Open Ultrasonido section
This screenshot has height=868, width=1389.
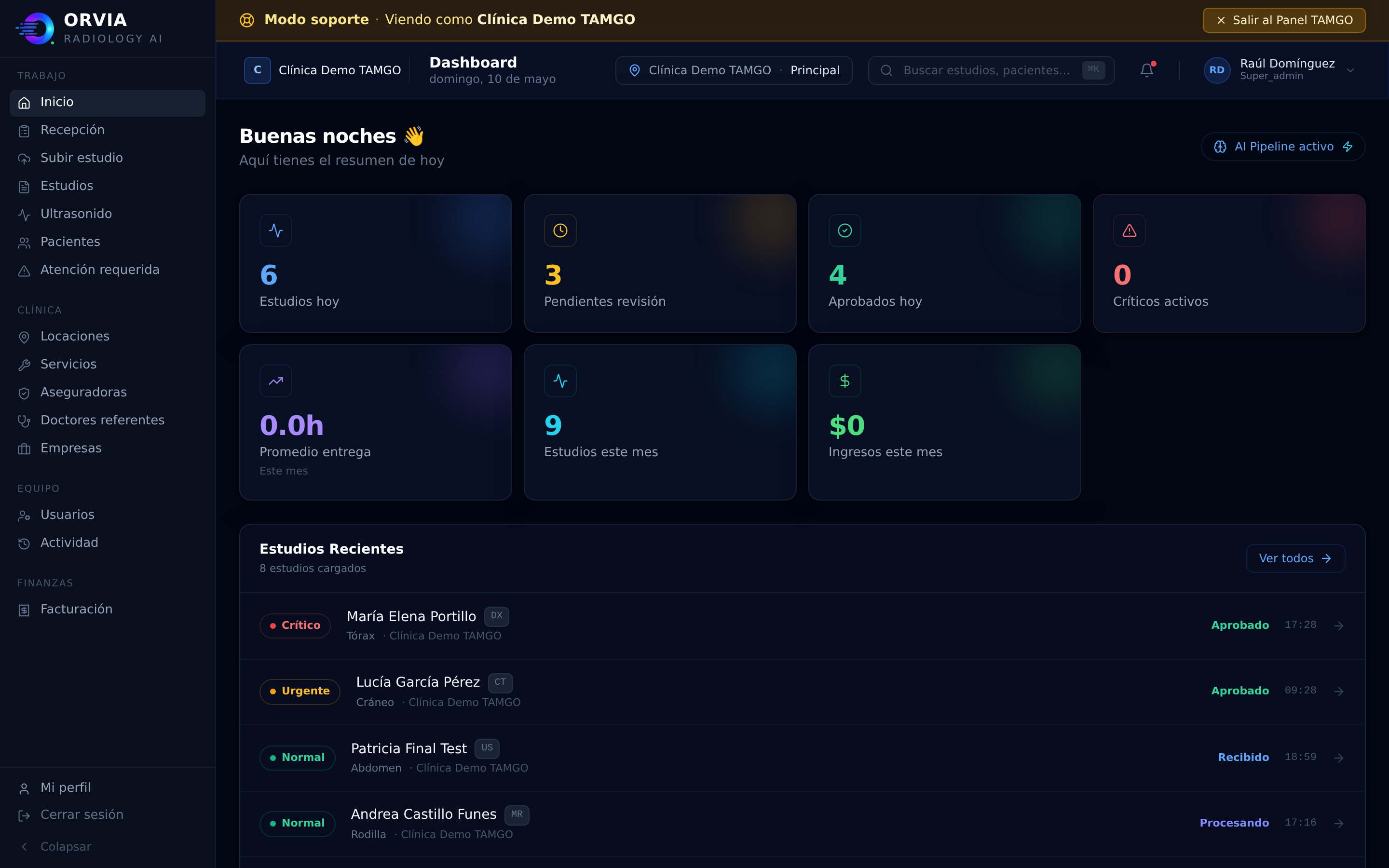[x=108, y=214]
